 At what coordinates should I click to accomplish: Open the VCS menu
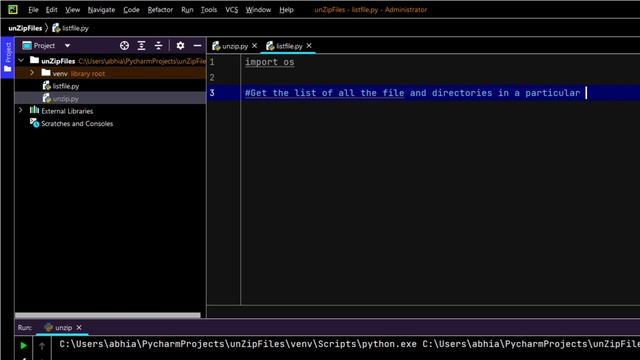point(231,10)
